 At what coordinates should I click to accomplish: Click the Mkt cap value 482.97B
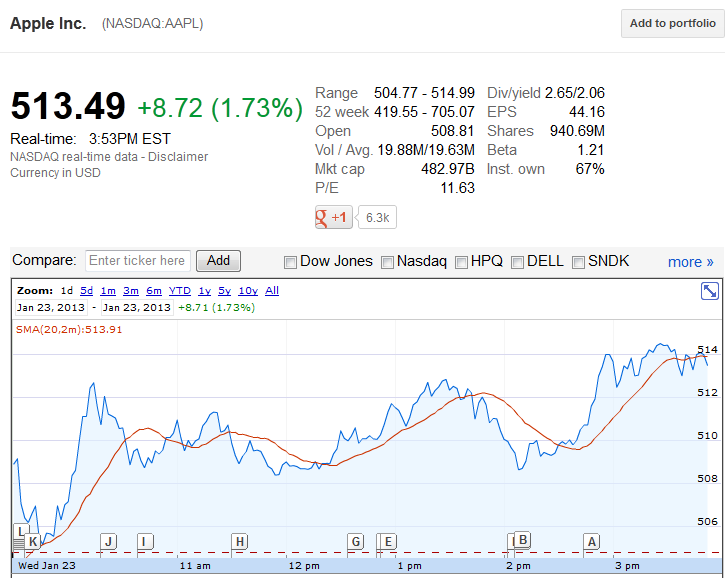448,169
